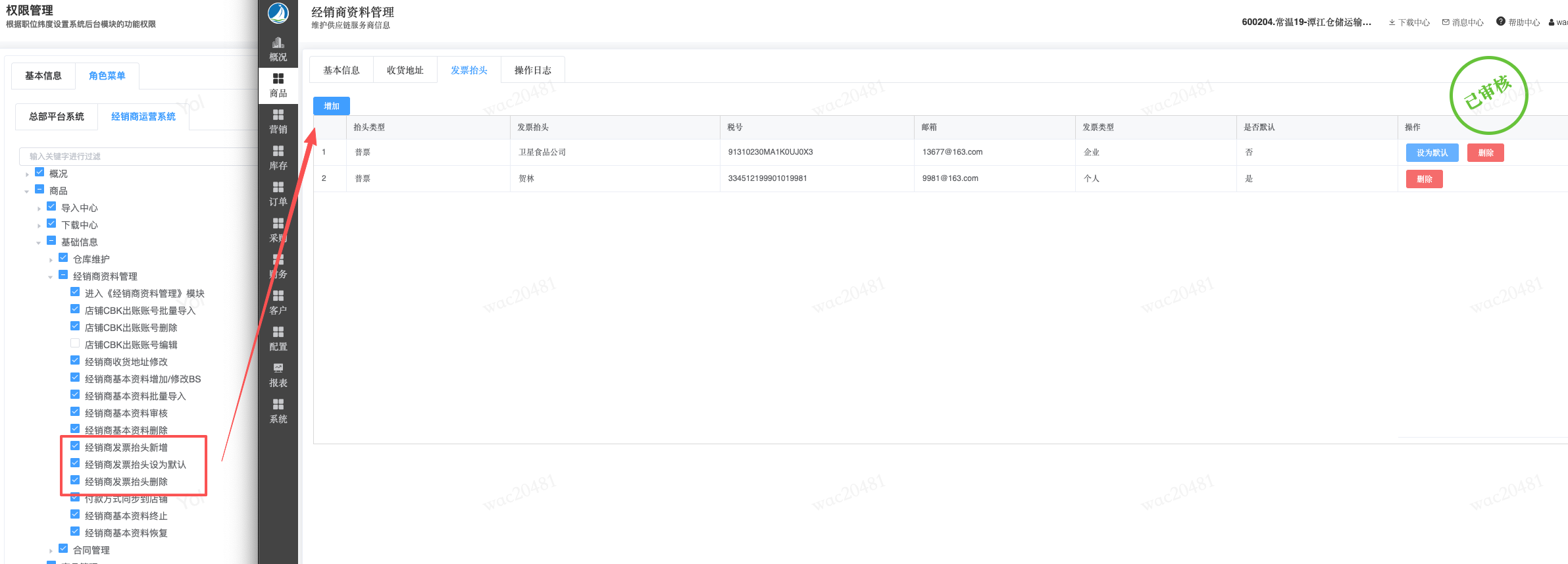
Task: Uncheck 经销商发票抬头新增 permission
Action: [75, 446]
